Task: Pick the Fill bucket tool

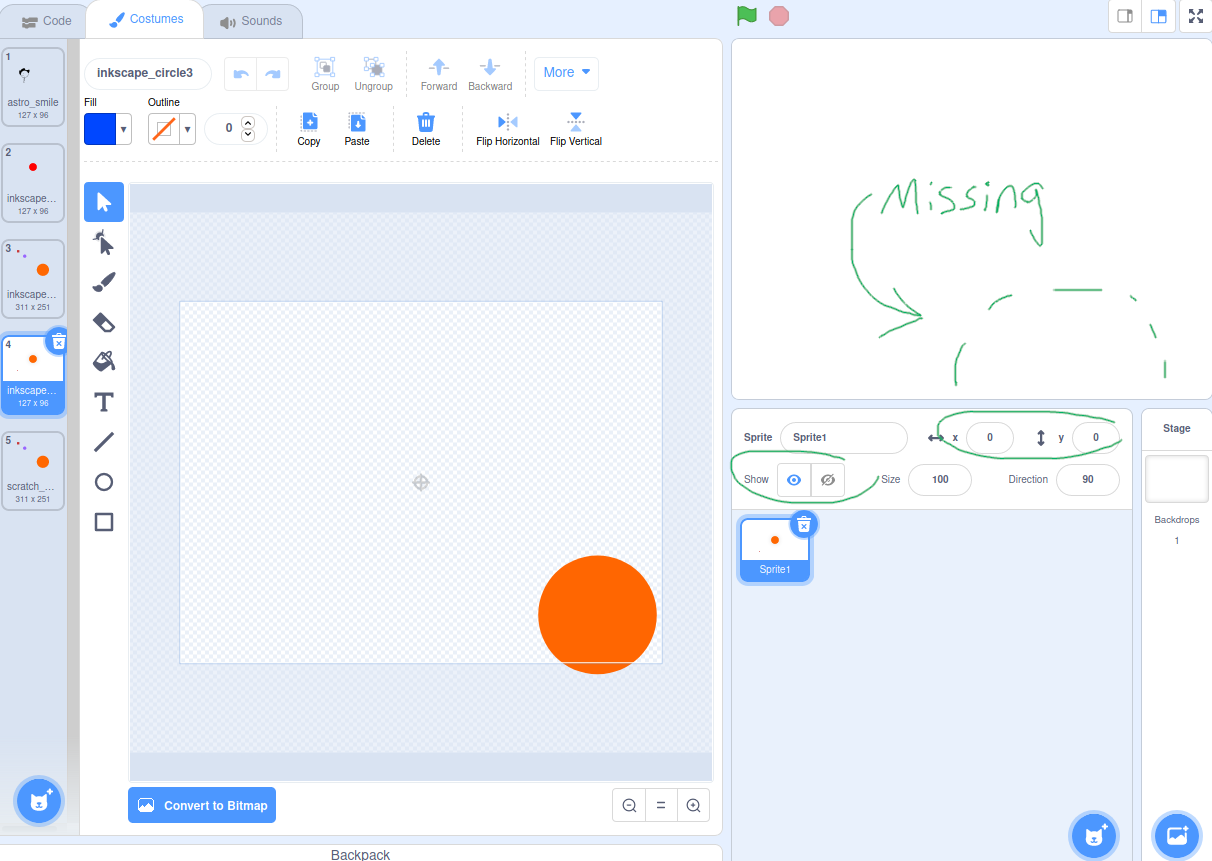Action: (x=103, y=361)
